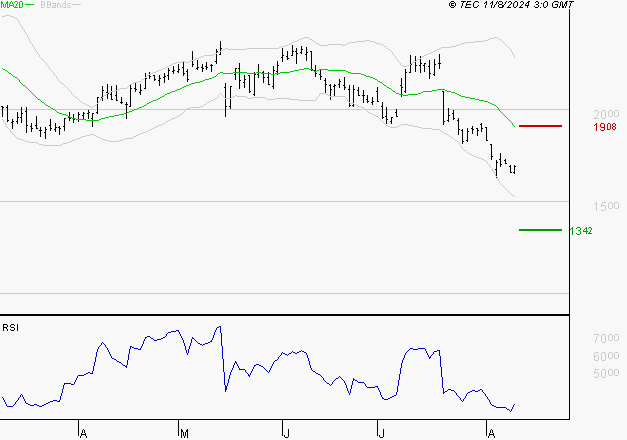The height and width of the screenshot is (440, 627).
Task: Click the MA20 legend label
Action: click(x=12, y=5)
